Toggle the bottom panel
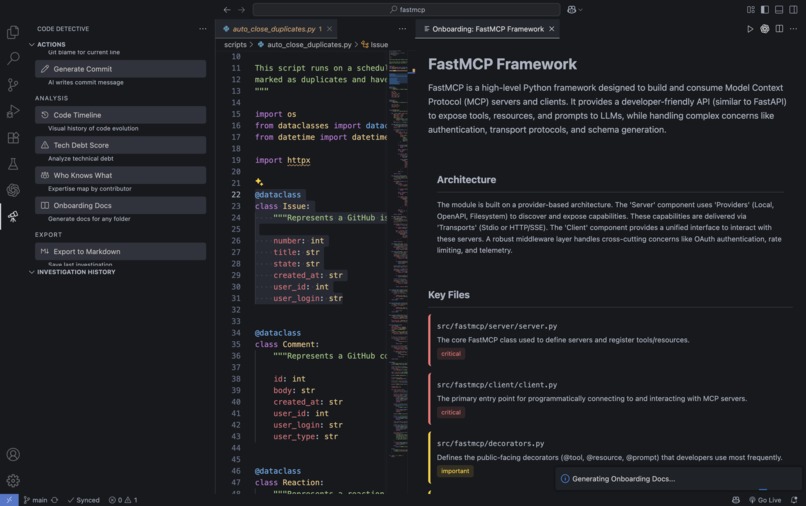This screenshot has height=506, width=806. [779, 9]
